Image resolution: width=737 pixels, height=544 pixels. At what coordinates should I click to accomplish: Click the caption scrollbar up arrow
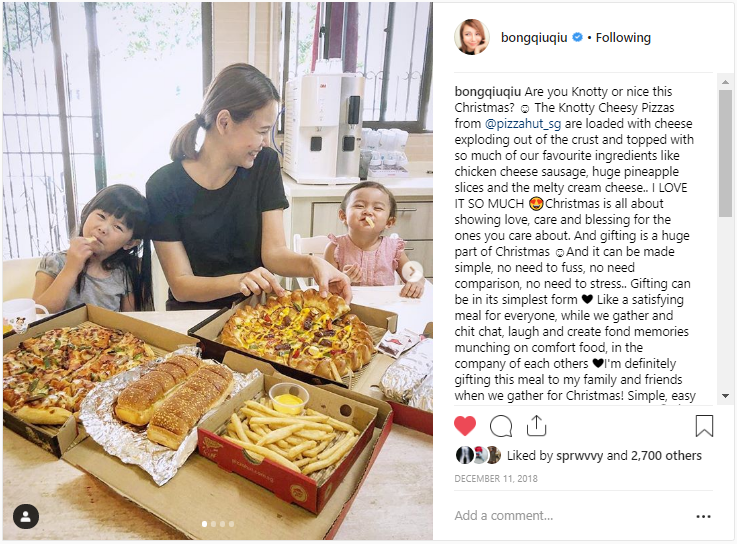tap(725, 82)
